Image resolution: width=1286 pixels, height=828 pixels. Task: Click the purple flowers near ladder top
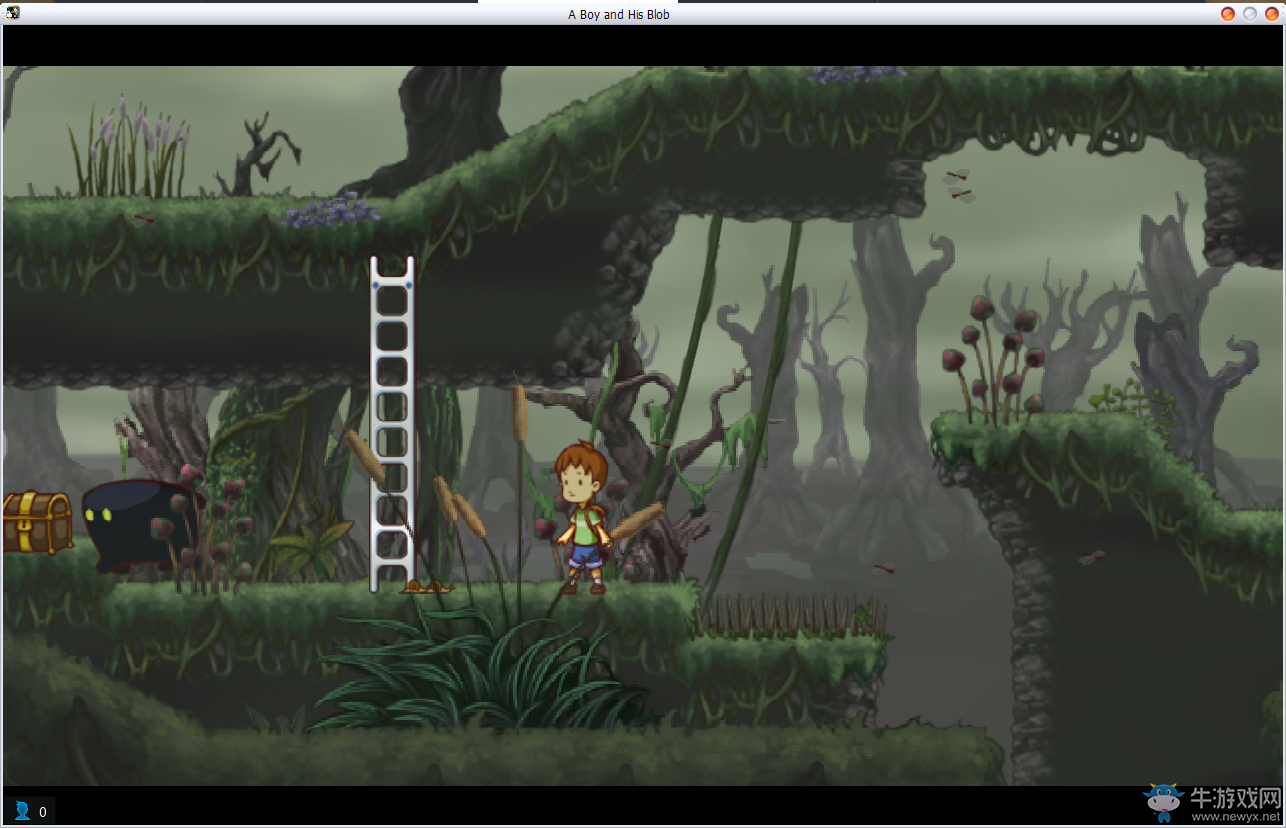(x=332, y=210)
